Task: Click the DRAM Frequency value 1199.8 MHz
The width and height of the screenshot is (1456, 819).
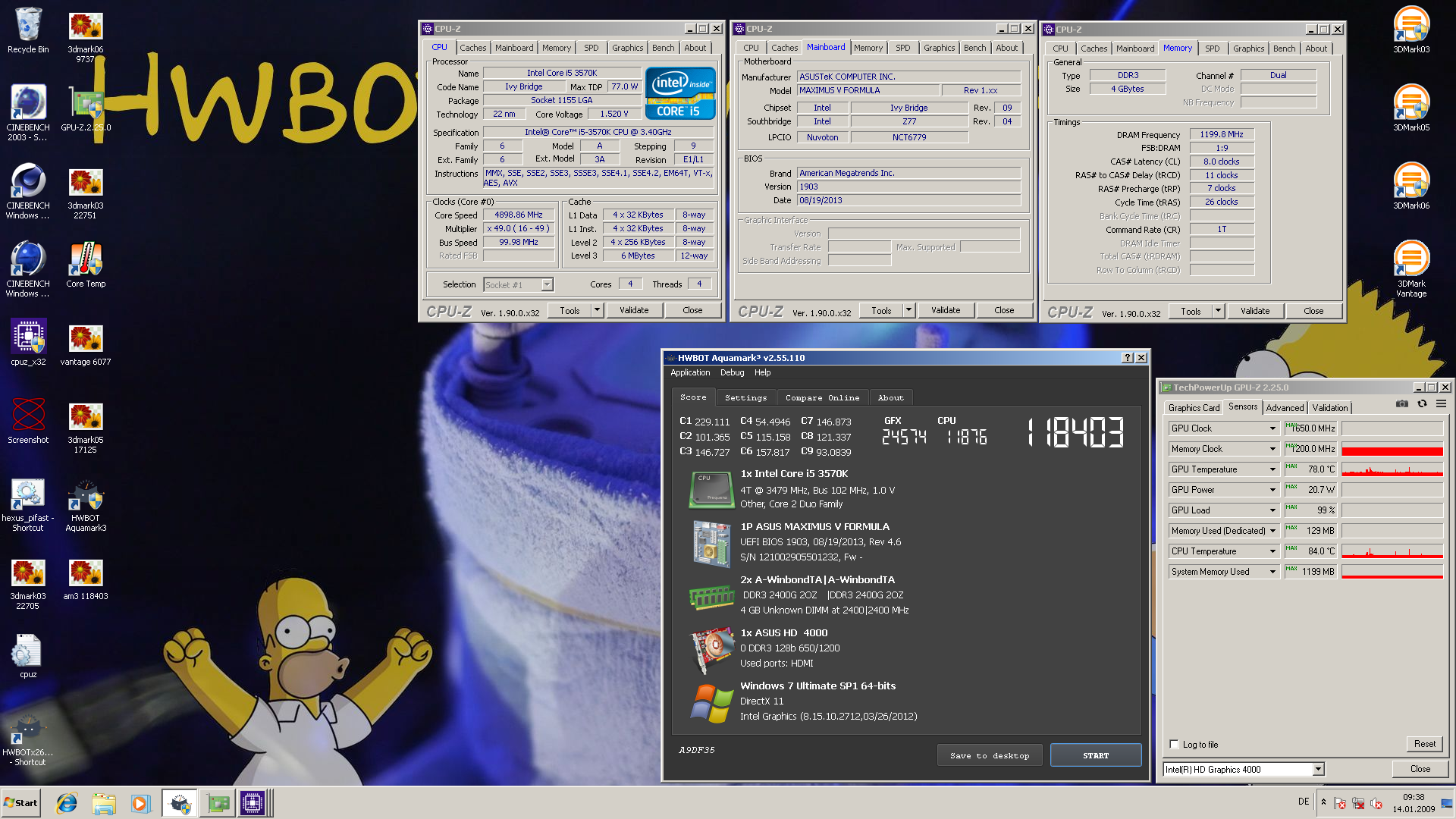Action: 1221,134
